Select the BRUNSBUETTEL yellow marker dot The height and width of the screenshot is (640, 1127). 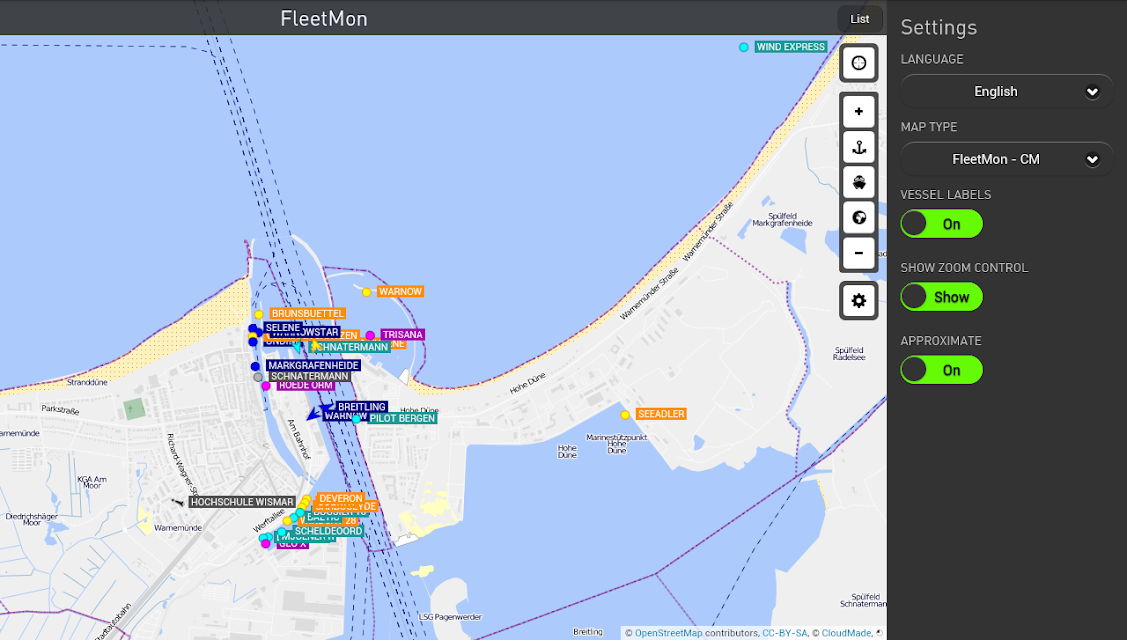click(x=259, y=314)
